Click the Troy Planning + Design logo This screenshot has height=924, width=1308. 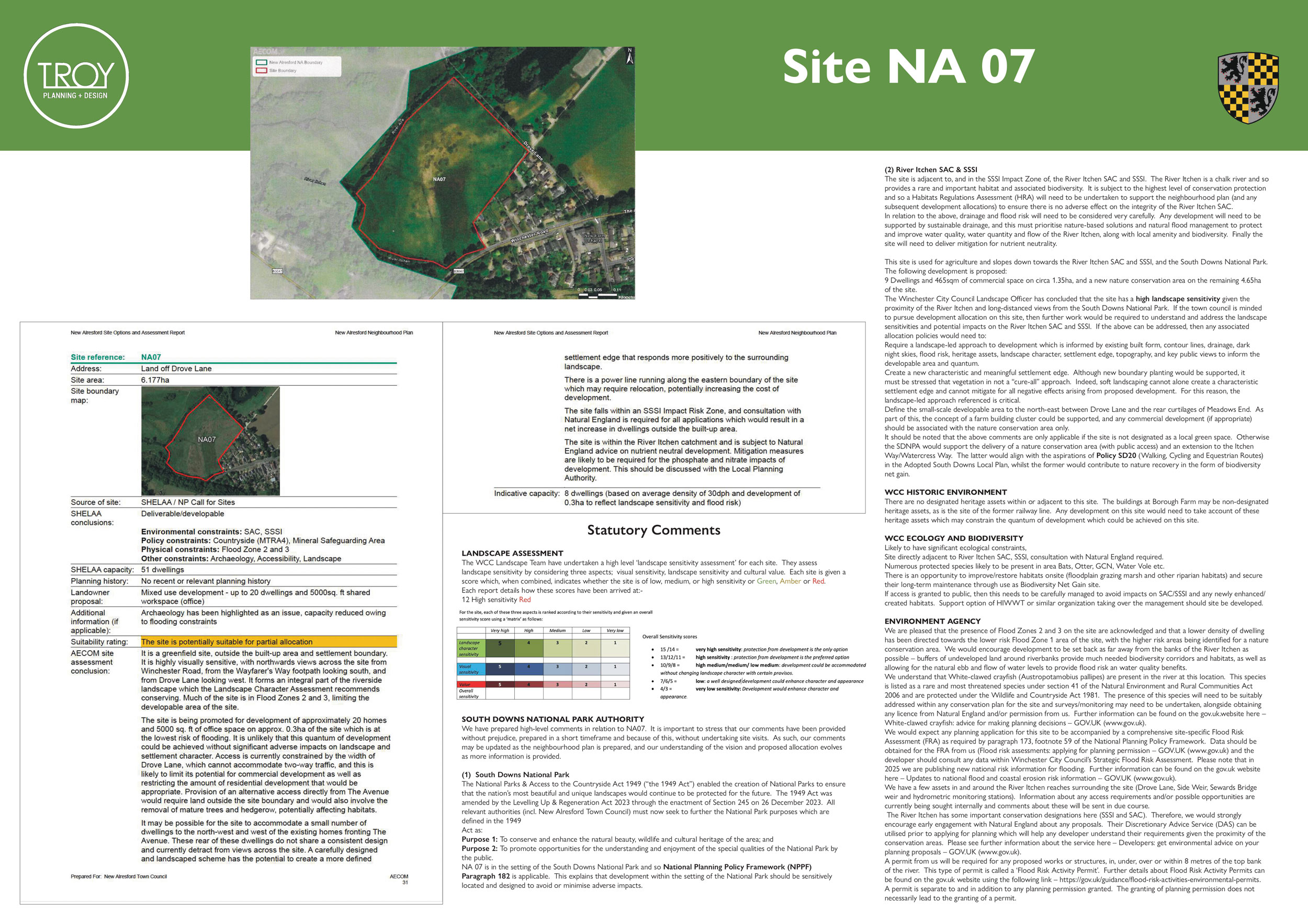click(76, 76)
